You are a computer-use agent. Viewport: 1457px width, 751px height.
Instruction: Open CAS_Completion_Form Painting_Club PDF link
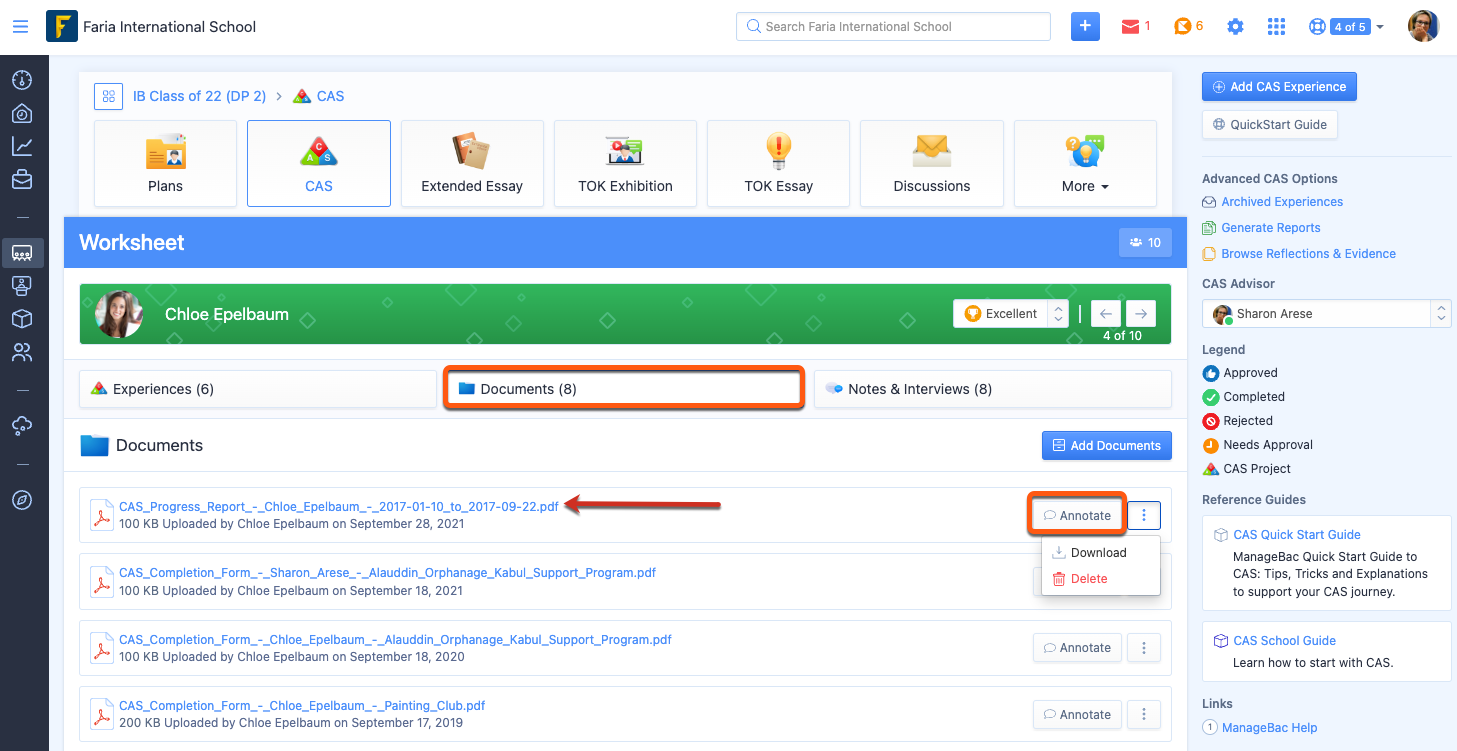coord(302,706)
